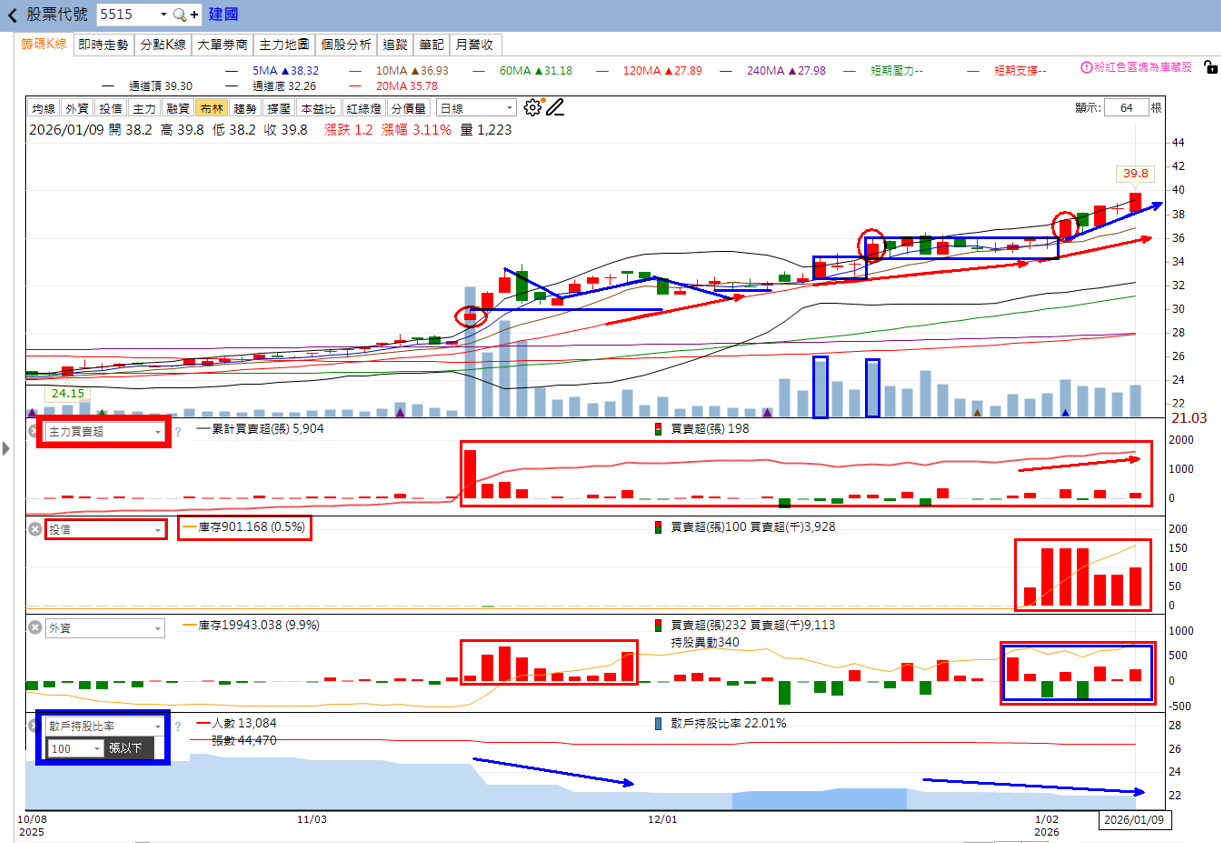Viewport: 1221px width, 843px height.
Task: Click the 建國 stock name link
Action: pos(224,15)
